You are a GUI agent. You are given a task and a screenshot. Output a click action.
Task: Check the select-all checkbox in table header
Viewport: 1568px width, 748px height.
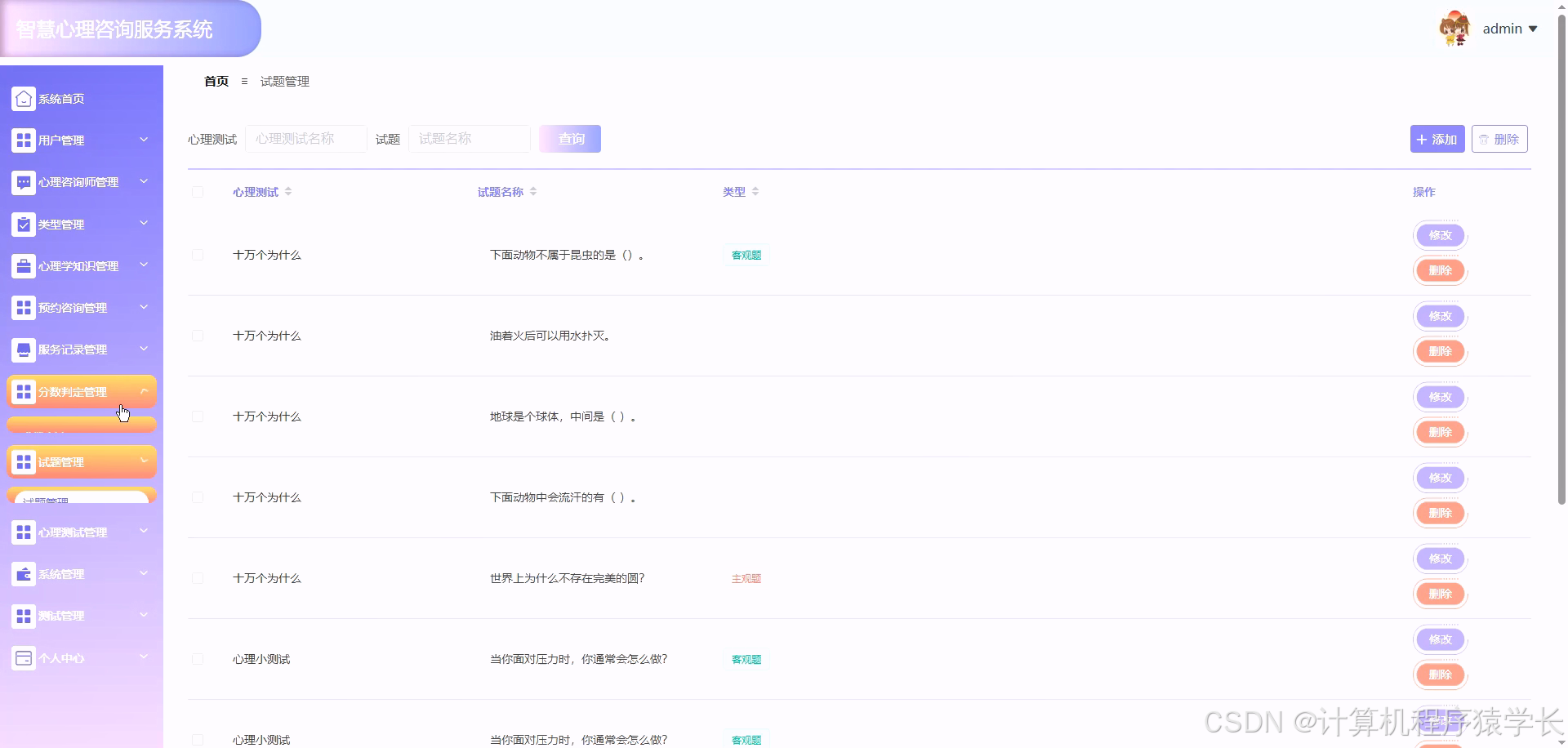[198, 192]
